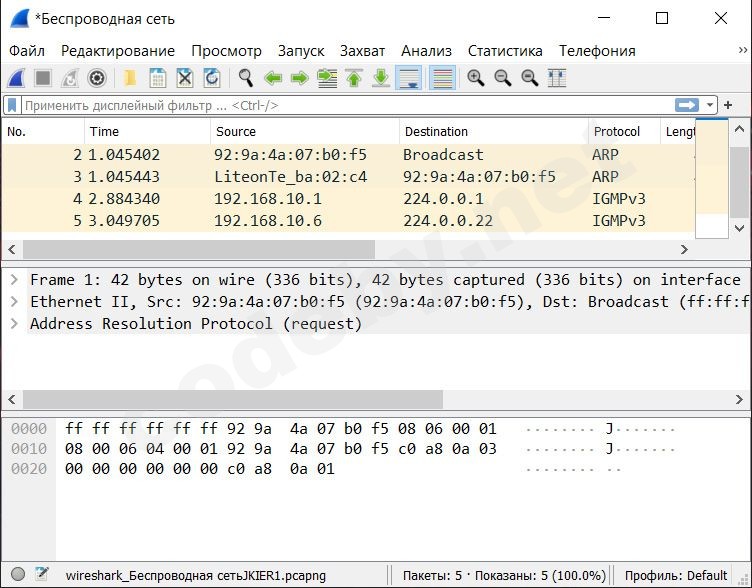Edit capture file properties pencil icon
This screenshot has height=588, width=752.
42,574
